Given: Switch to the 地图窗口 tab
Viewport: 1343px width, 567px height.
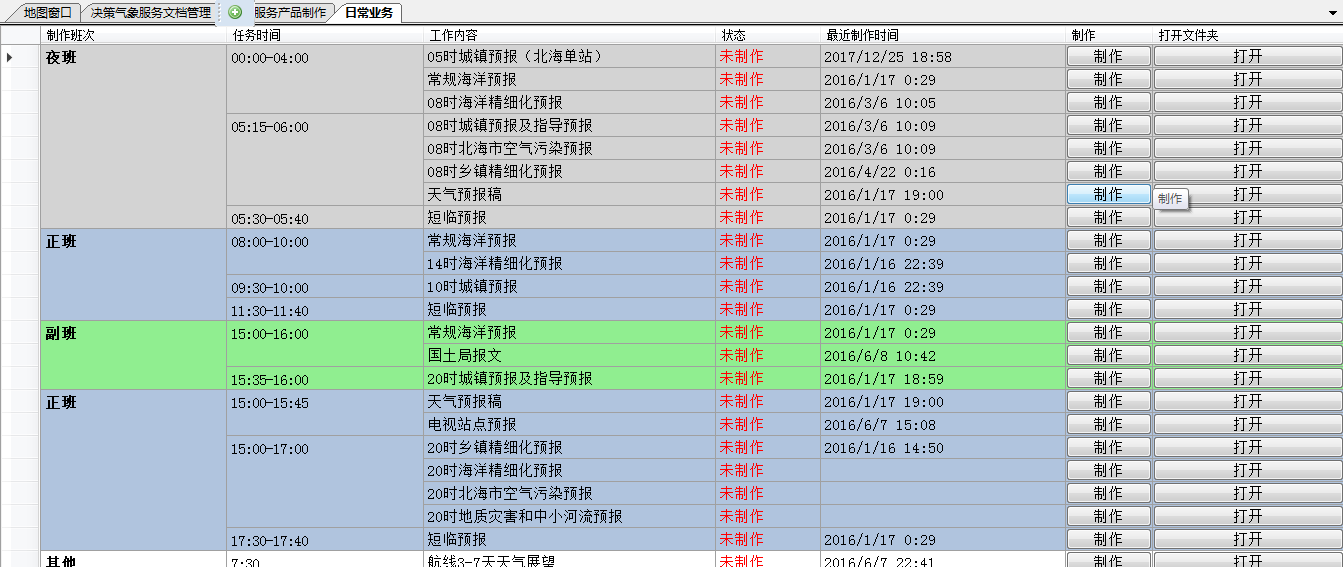Looking at the screenshot, I should click(47, 13).
